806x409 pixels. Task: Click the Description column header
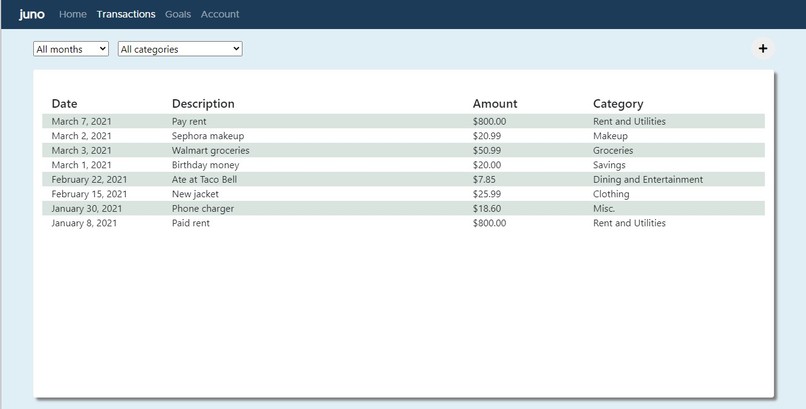(203, 104)
